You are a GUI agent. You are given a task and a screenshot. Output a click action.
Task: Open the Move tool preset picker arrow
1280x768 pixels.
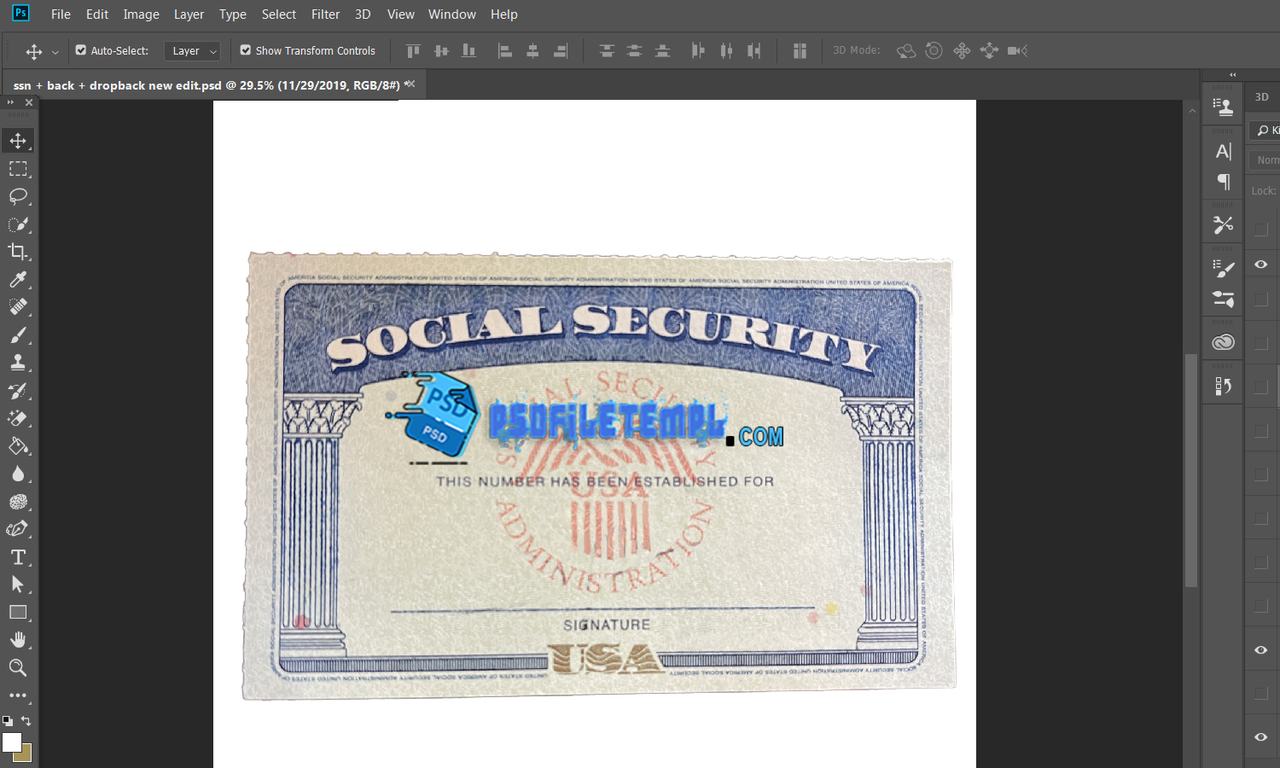tap(55, 51)
